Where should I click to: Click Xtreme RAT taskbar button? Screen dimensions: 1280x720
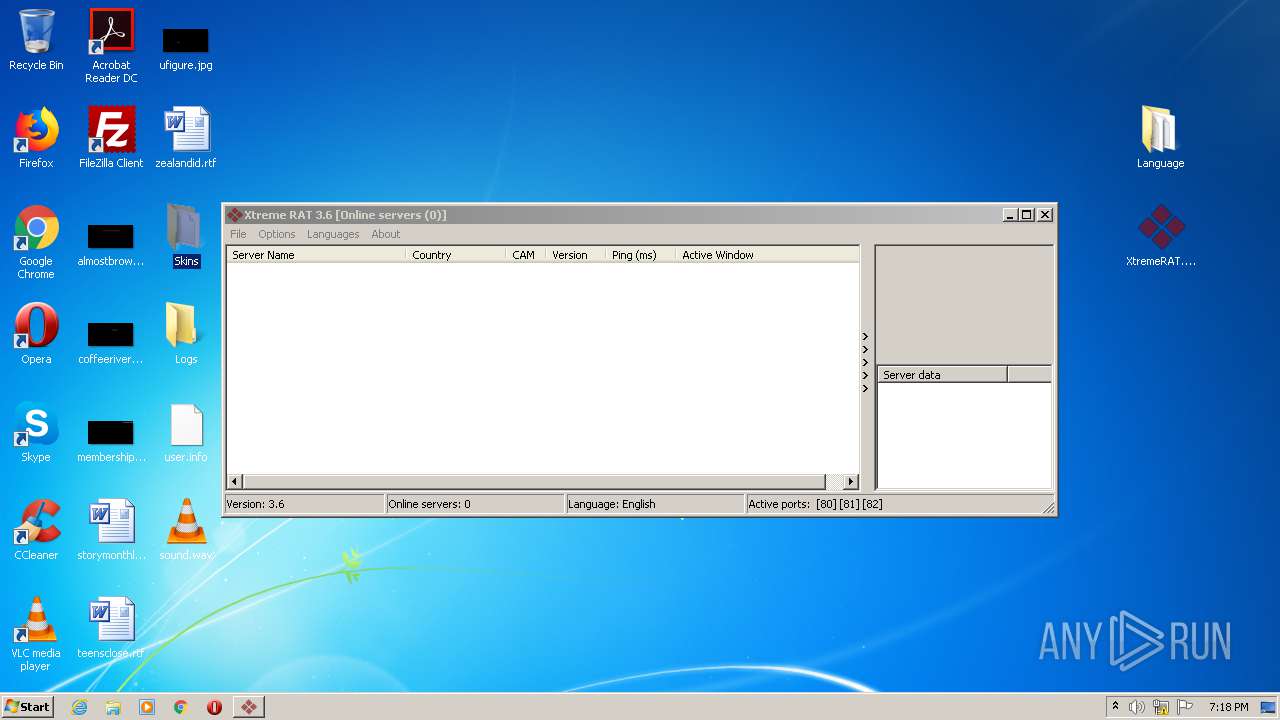click(x=249, y=707)
